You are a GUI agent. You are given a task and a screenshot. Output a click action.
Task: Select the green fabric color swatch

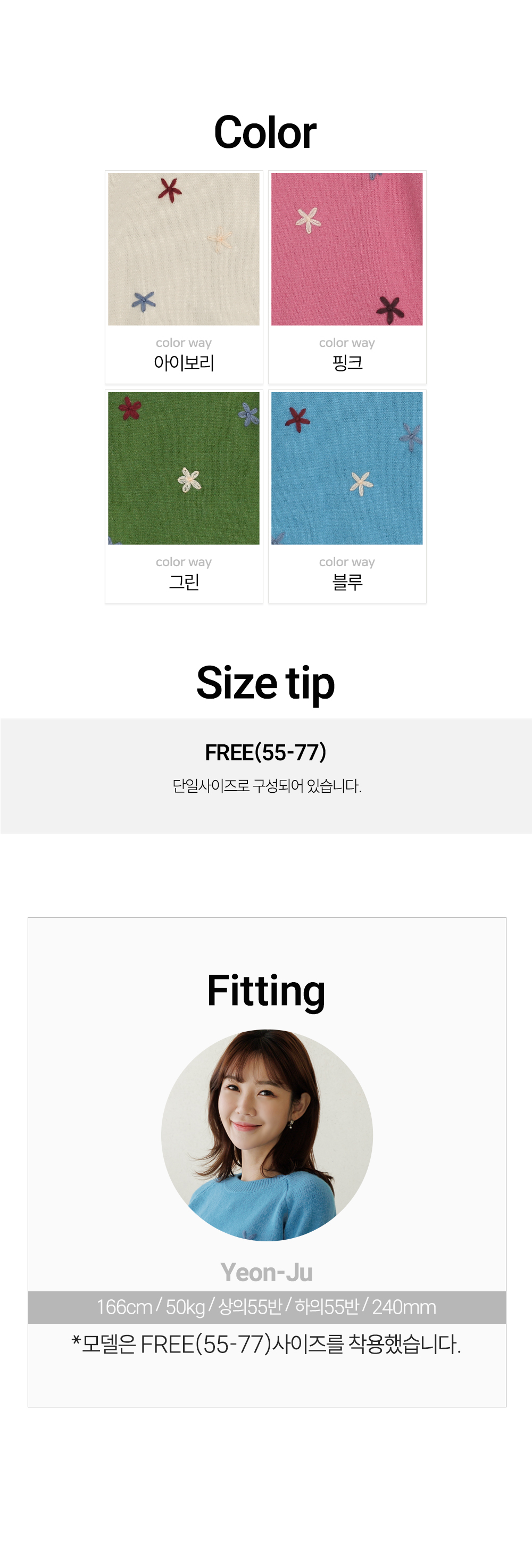pos(184,468)
